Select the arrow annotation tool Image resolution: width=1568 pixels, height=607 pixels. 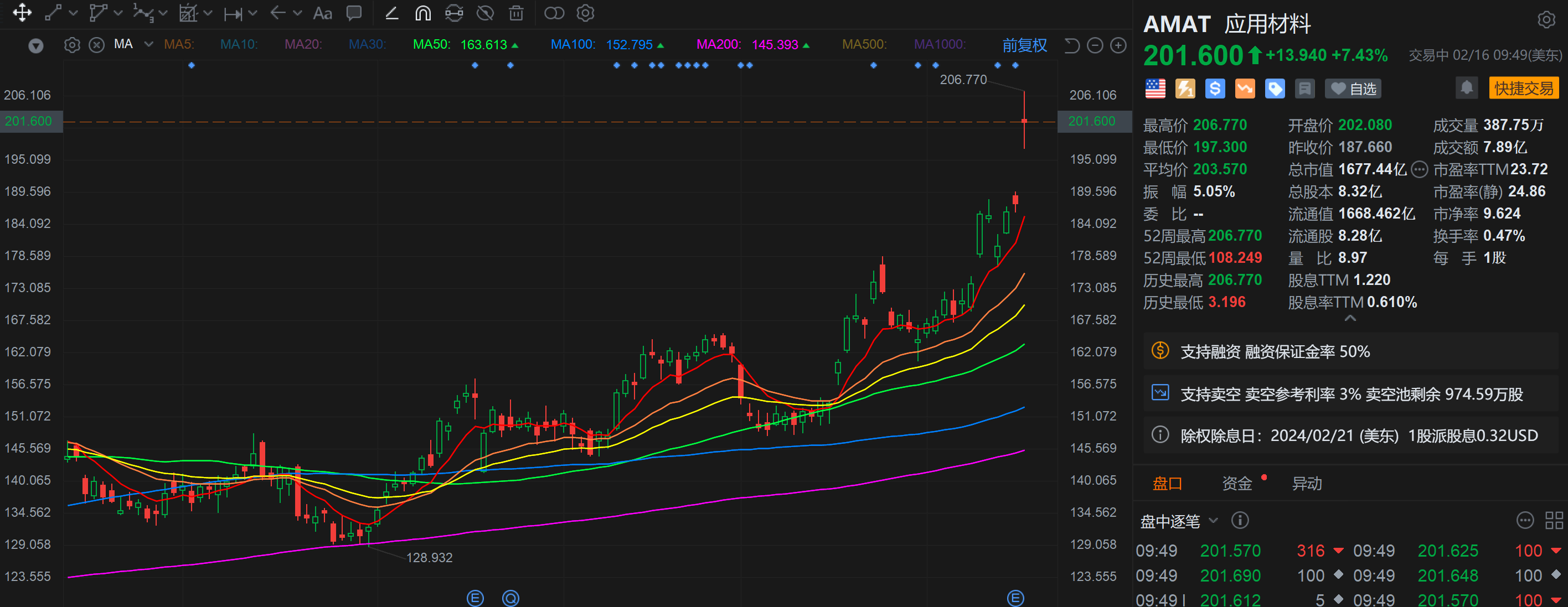coord(278,13)
